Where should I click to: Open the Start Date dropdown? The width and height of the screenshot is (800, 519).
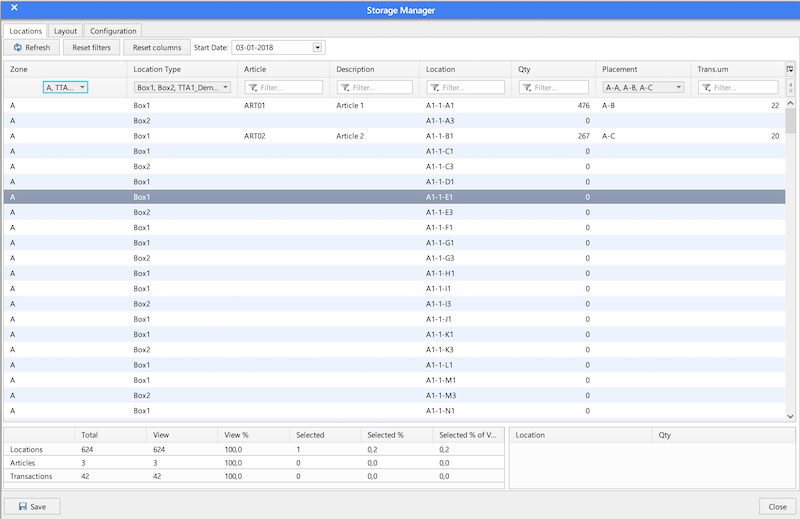coord(317,47)
